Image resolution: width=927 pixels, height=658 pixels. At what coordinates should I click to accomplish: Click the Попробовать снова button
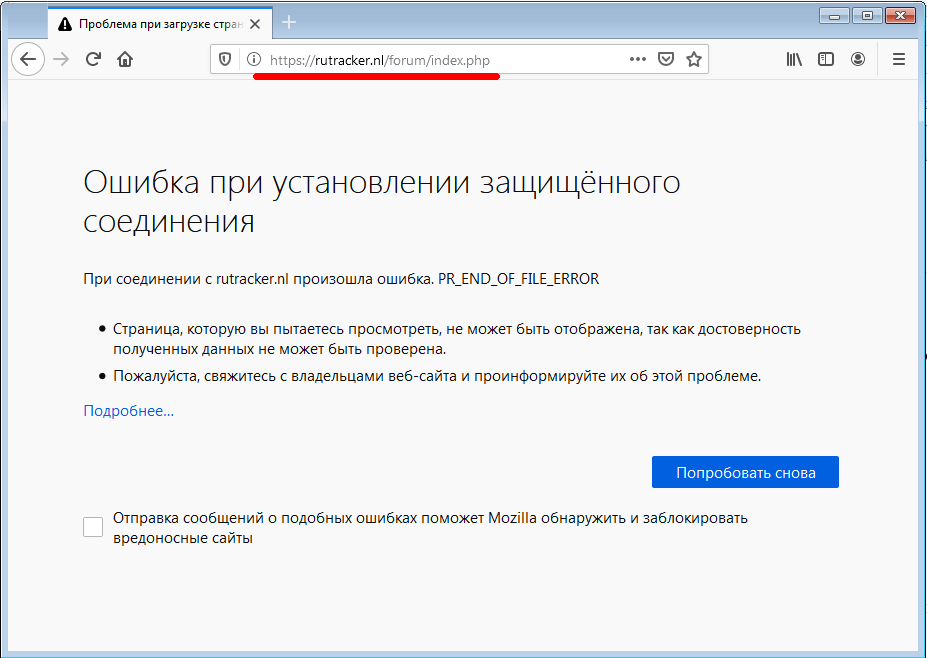[x=744, y=472]
